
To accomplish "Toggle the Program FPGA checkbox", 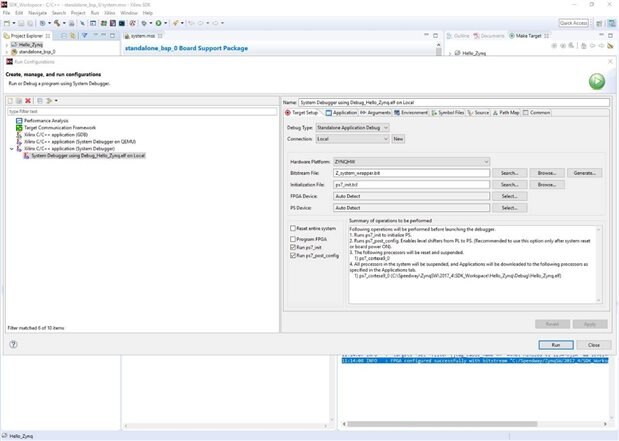I will pyautogui.click(x=292, y=238).
